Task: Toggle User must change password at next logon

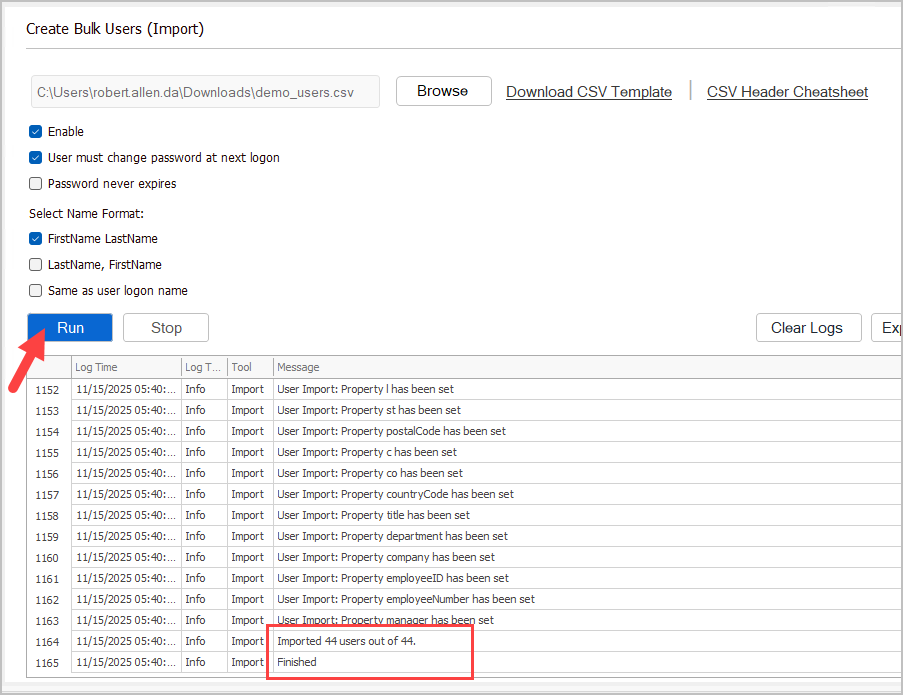Action: tap(36, 157)
